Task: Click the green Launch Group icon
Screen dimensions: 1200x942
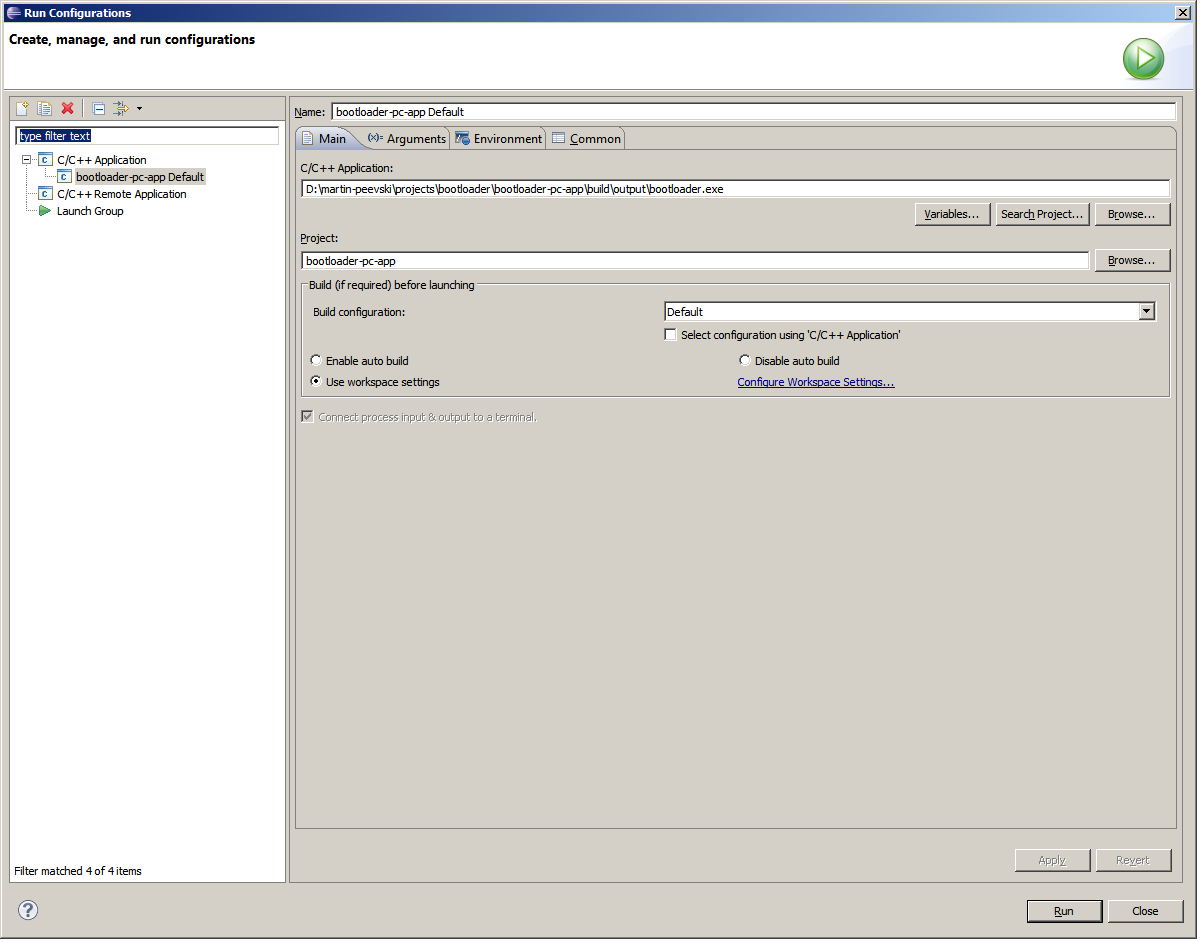Action: 45,211
